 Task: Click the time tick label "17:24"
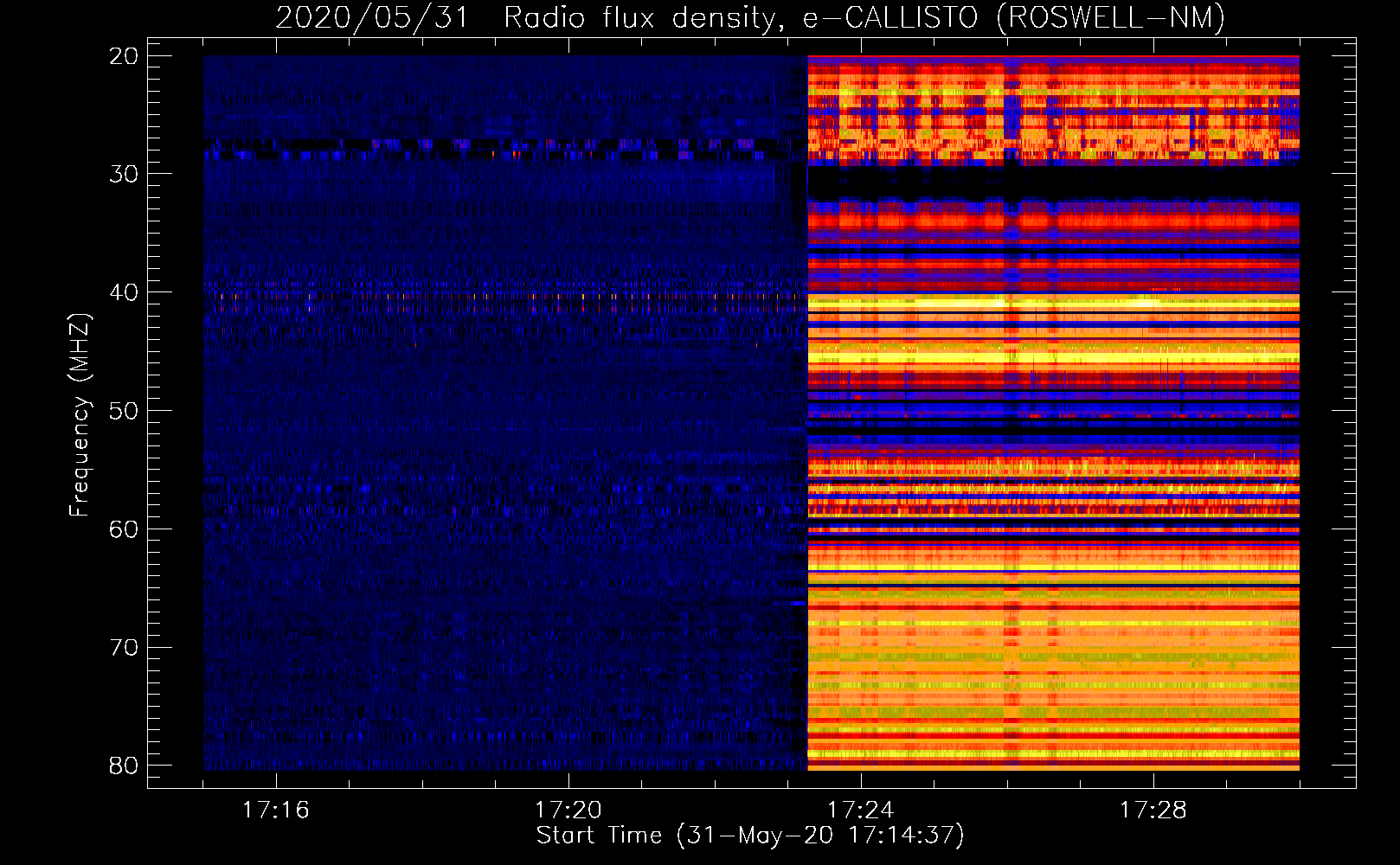coord(861,811)
